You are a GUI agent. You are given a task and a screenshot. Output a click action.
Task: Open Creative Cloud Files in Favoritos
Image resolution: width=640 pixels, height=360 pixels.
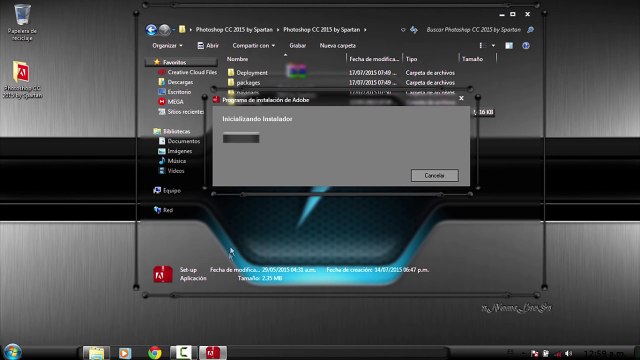pos(187,72)
